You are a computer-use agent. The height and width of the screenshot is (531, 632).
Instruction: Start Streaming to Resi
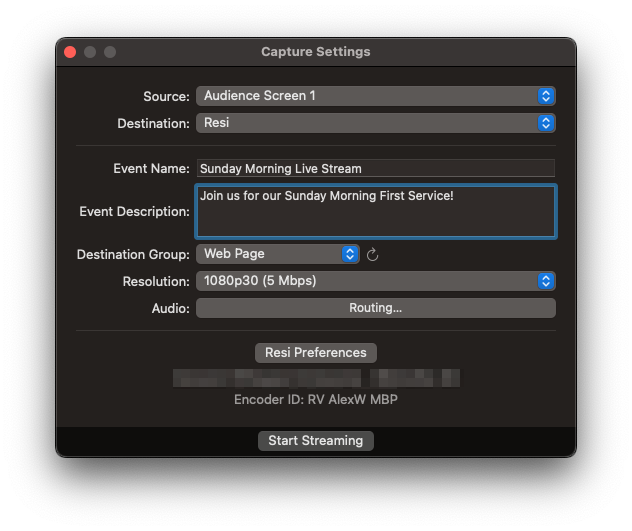pyautogui.click(x=316, y=441)
